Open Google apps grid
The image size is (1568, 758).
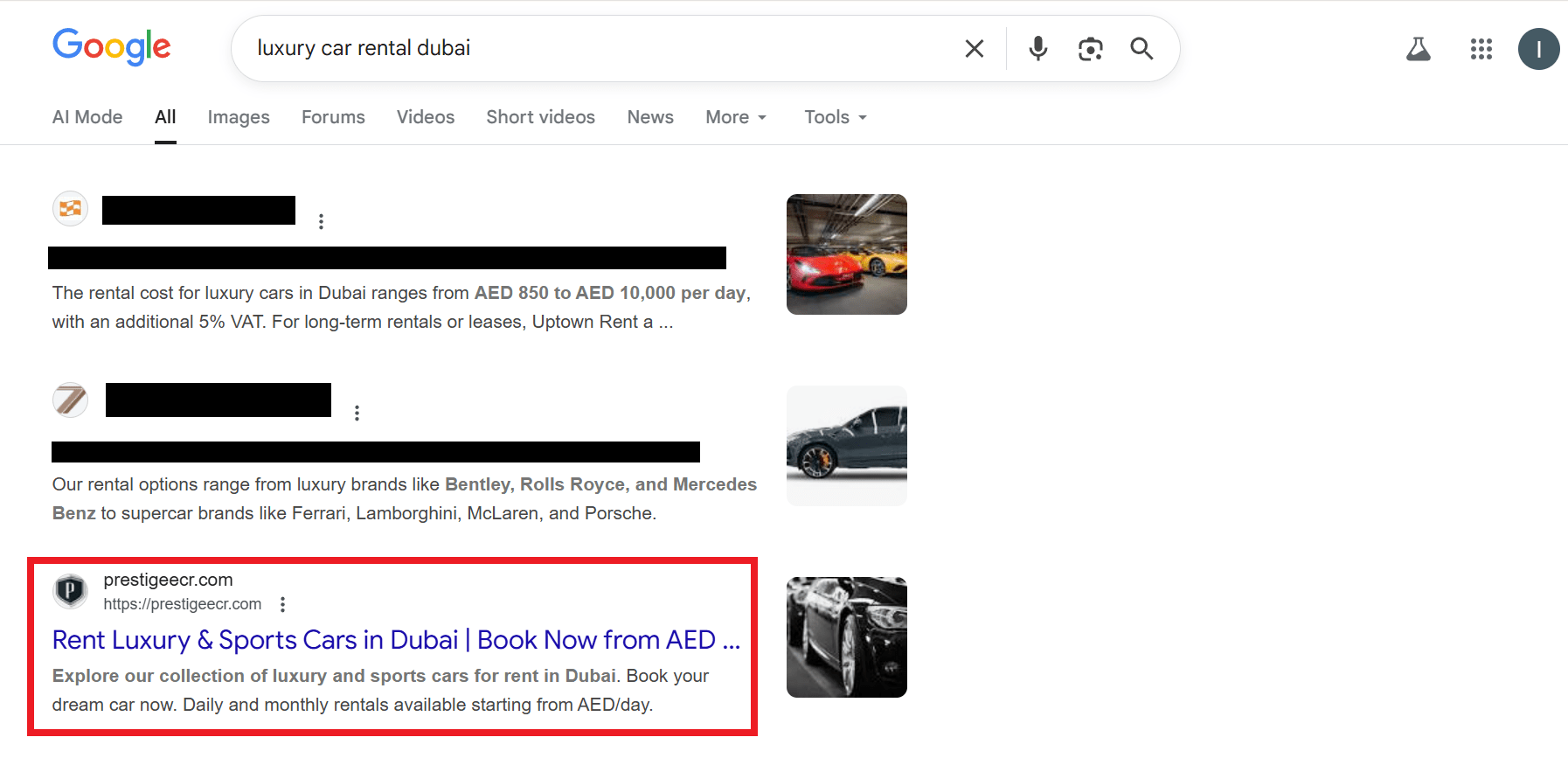[1481, 49]
